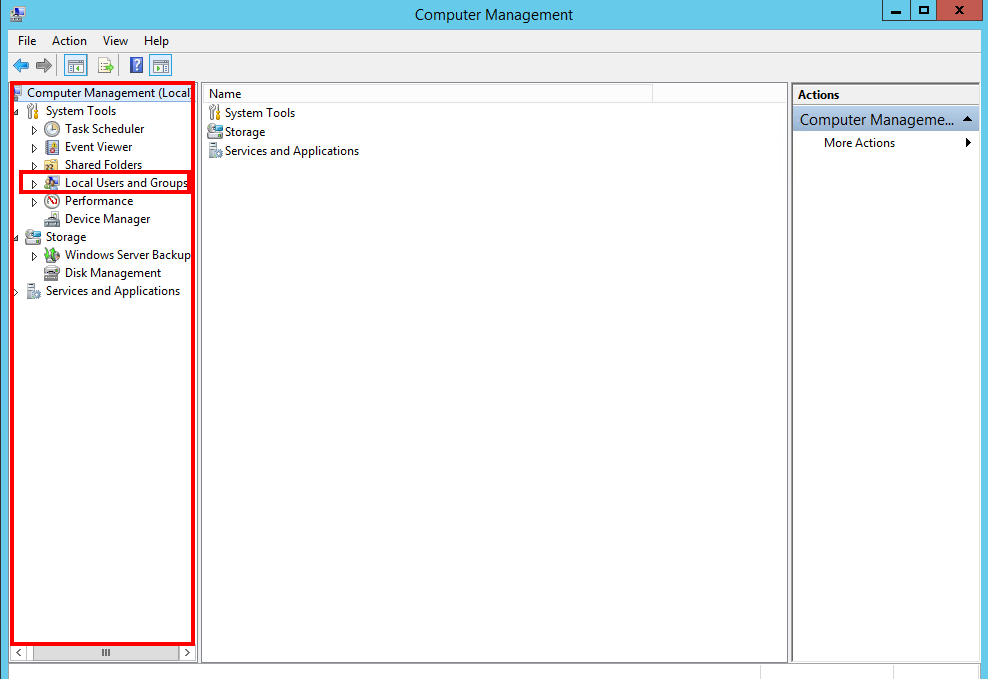The width and height of the screenshot is (988, 679).
Task: Select Task Scheduler in the tree
Action: coord(104,129)
